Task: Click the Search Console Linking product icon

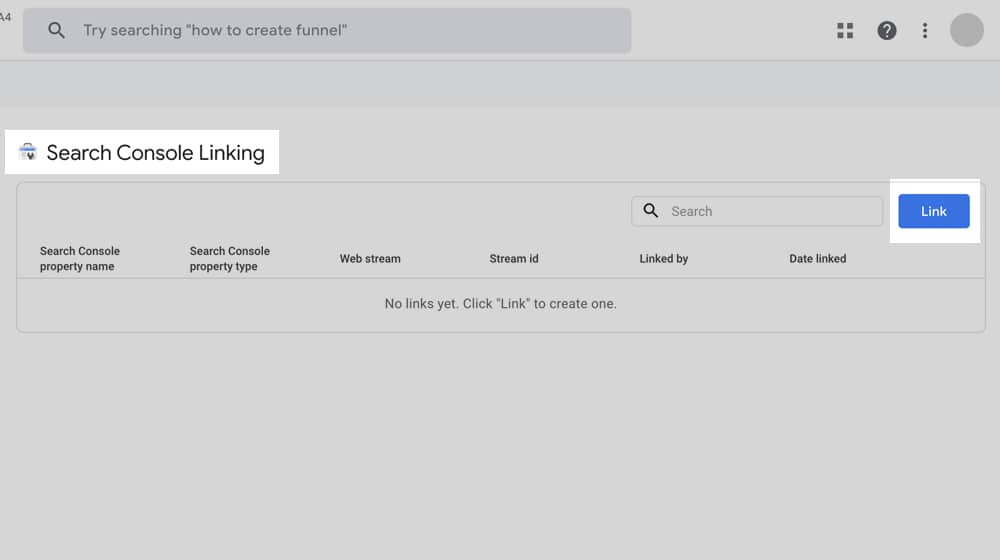Action: pyautogui.click(x=27, y=152)
